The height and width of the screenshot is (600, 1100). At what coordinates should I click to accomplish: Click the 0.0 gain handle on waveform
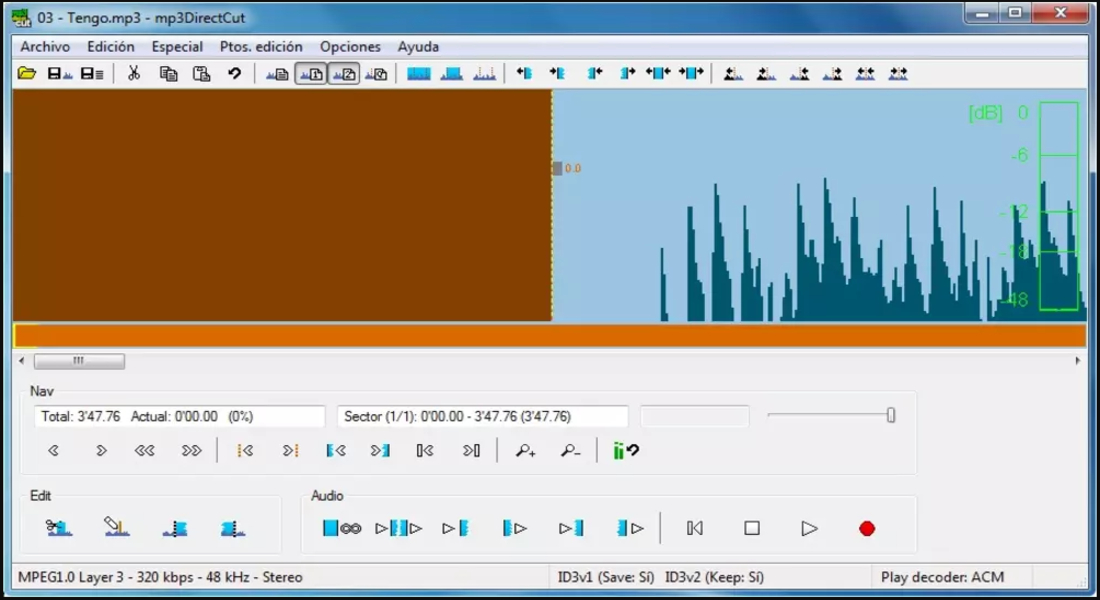click(557, 168)
